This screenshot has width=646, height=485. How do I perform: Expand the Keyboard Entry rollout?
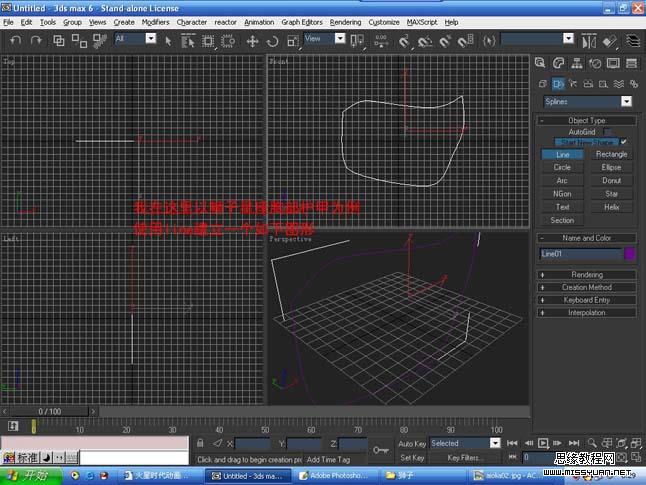click(x=587, y=300)
